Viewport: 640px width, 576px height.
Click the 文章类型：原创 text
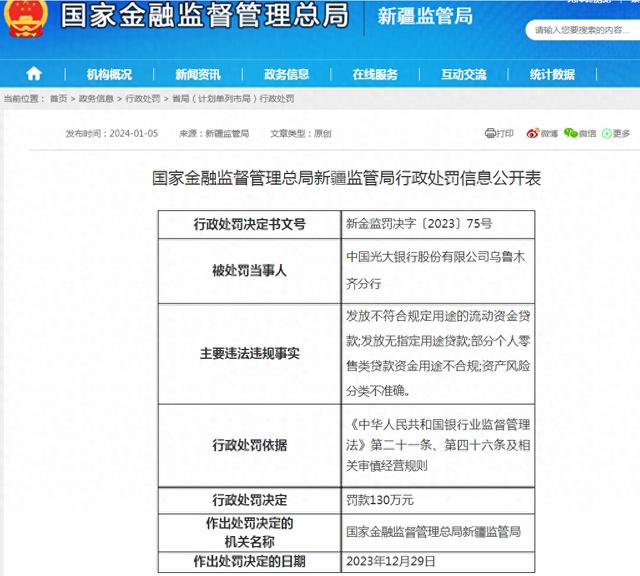coord(301,133)
